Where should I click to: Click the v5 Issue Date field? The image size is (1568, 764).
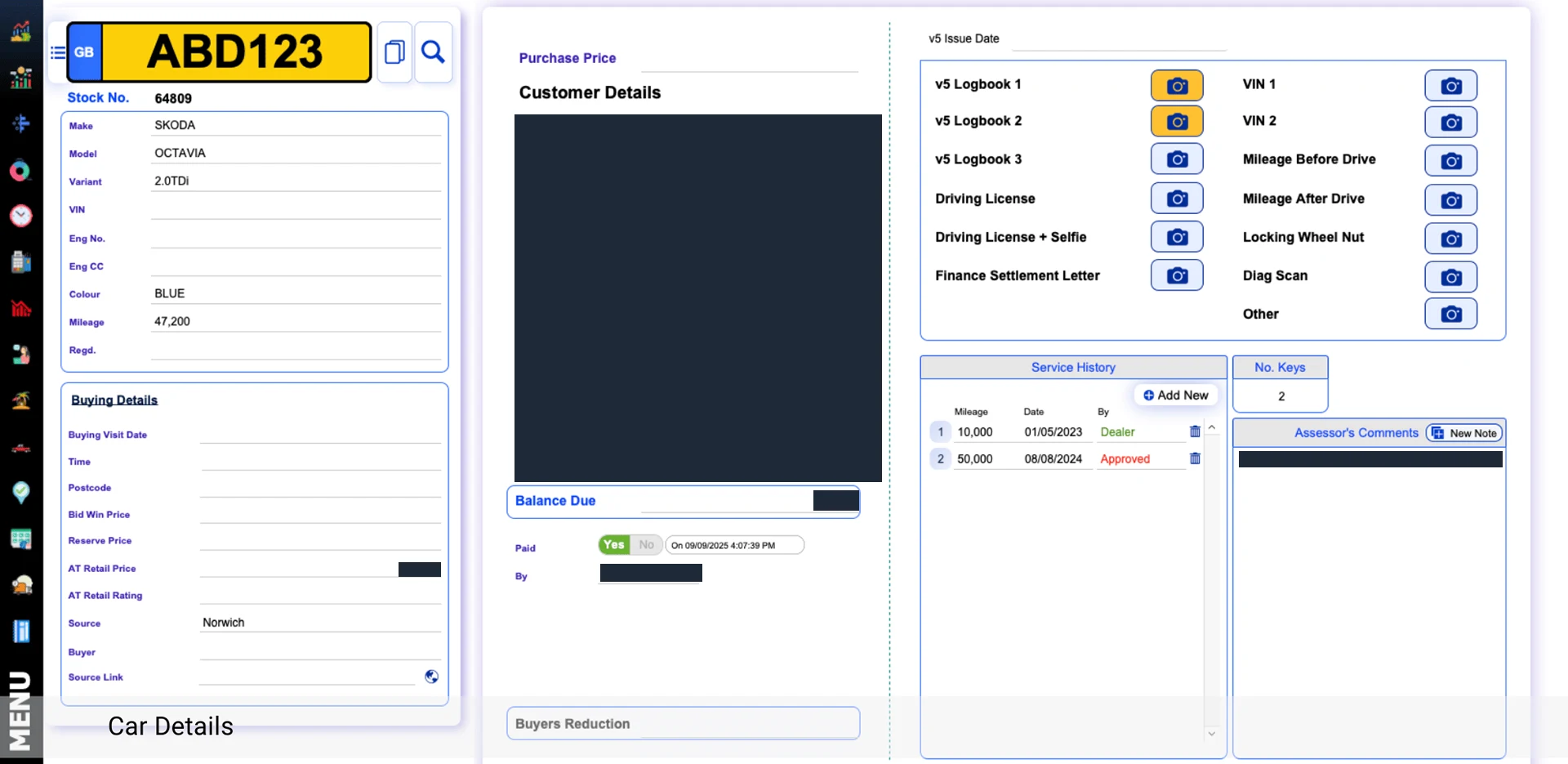tap(1119, 38)
